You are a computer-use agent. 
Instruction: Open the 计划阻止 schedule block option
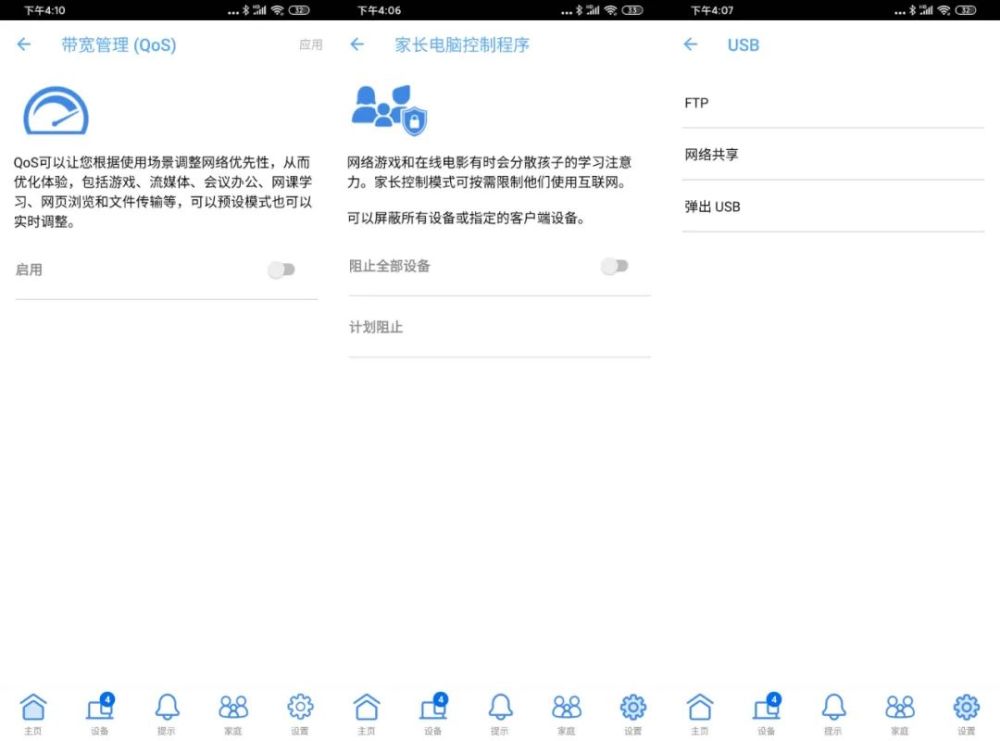tap(499, 327)
